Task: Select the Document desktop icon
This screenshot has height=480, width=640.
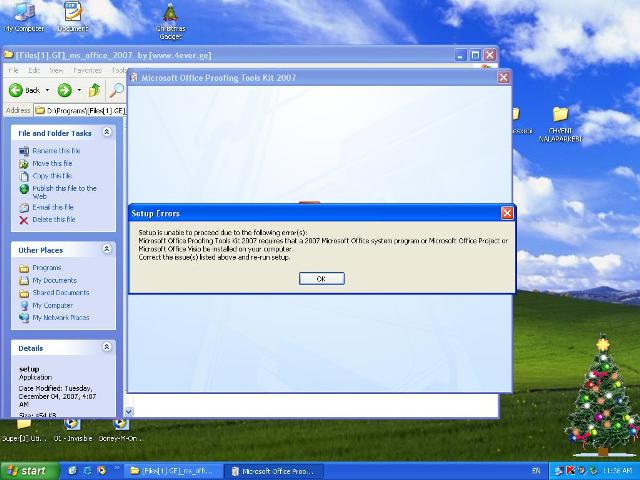Action: 73,17
